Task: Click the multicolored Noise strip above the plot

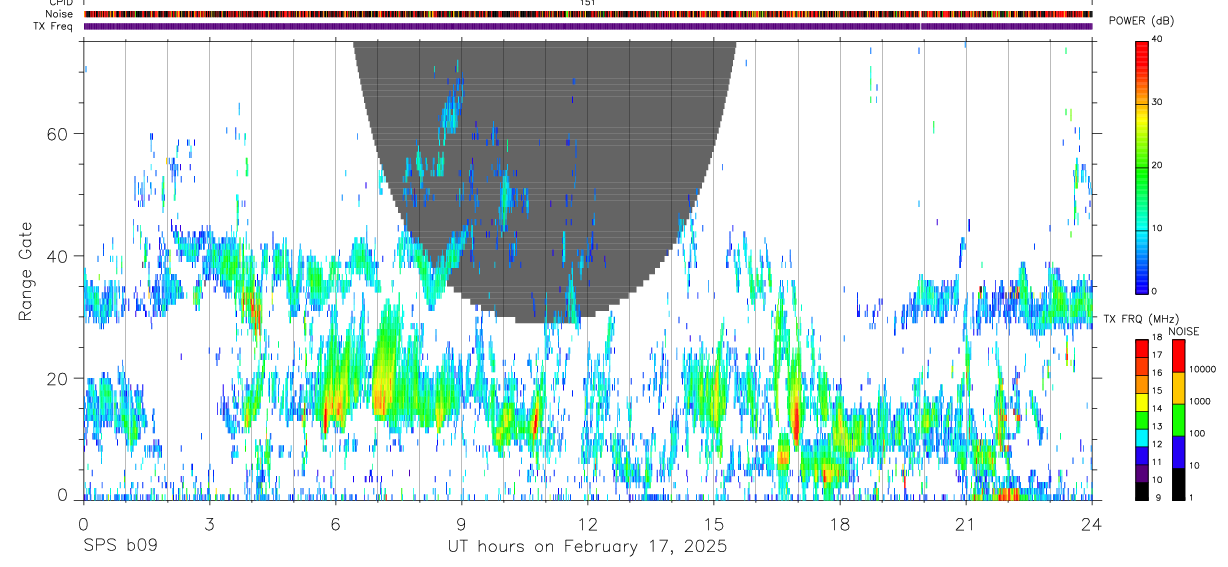Action: (x=588, y=14)
